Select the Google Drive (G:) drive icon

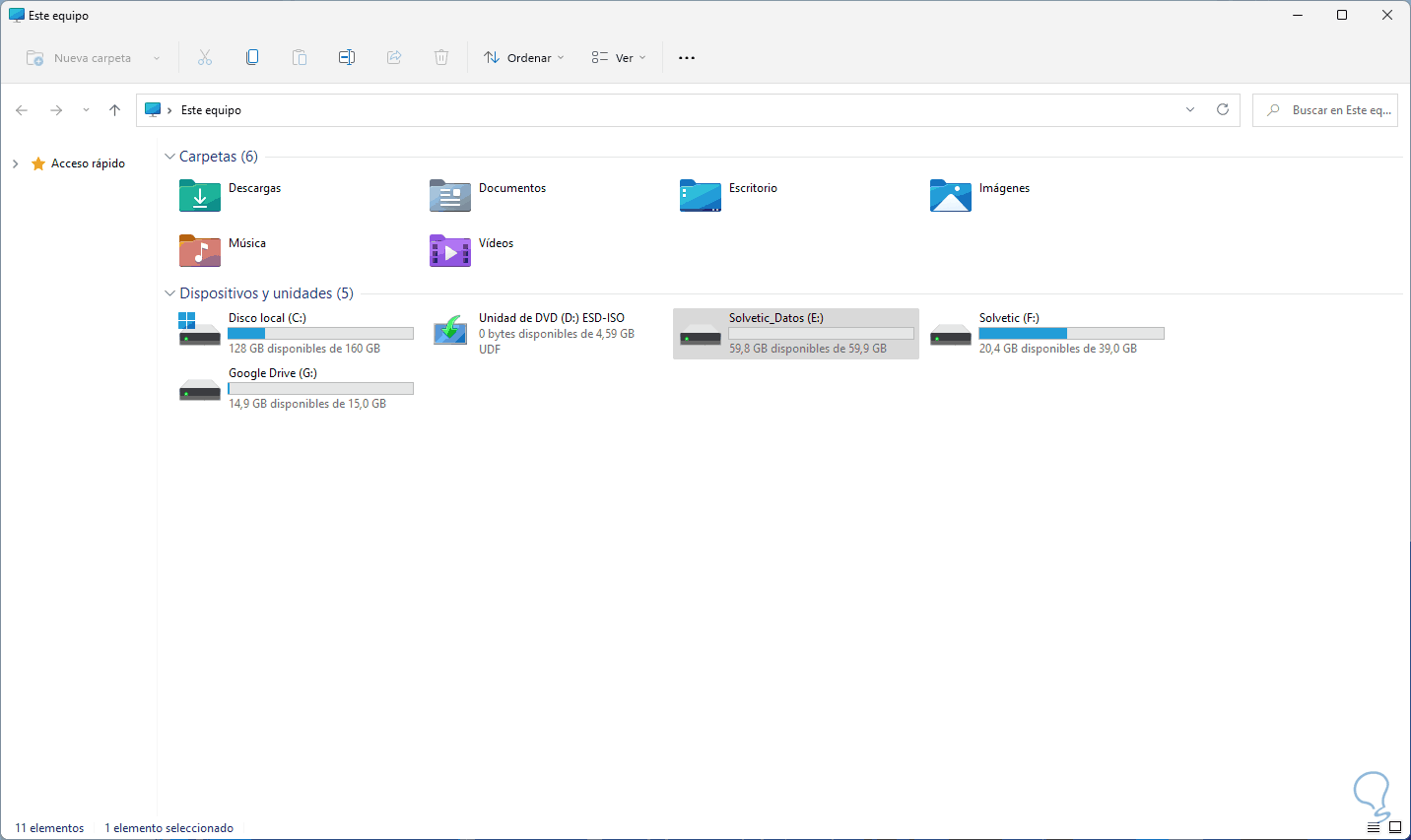coord(200,390)
